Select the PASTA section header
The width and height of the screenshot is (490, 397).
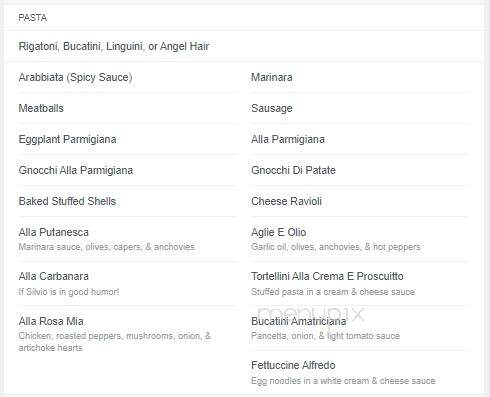point(33,18)
